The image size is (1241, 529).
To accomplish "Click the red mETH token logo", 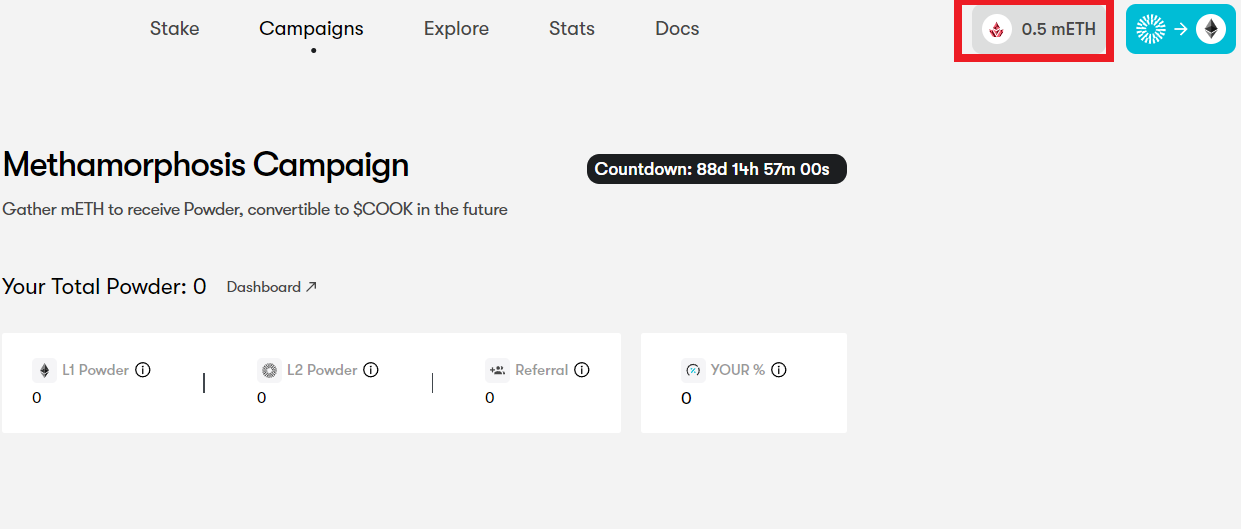I will [x=996, y=30].
